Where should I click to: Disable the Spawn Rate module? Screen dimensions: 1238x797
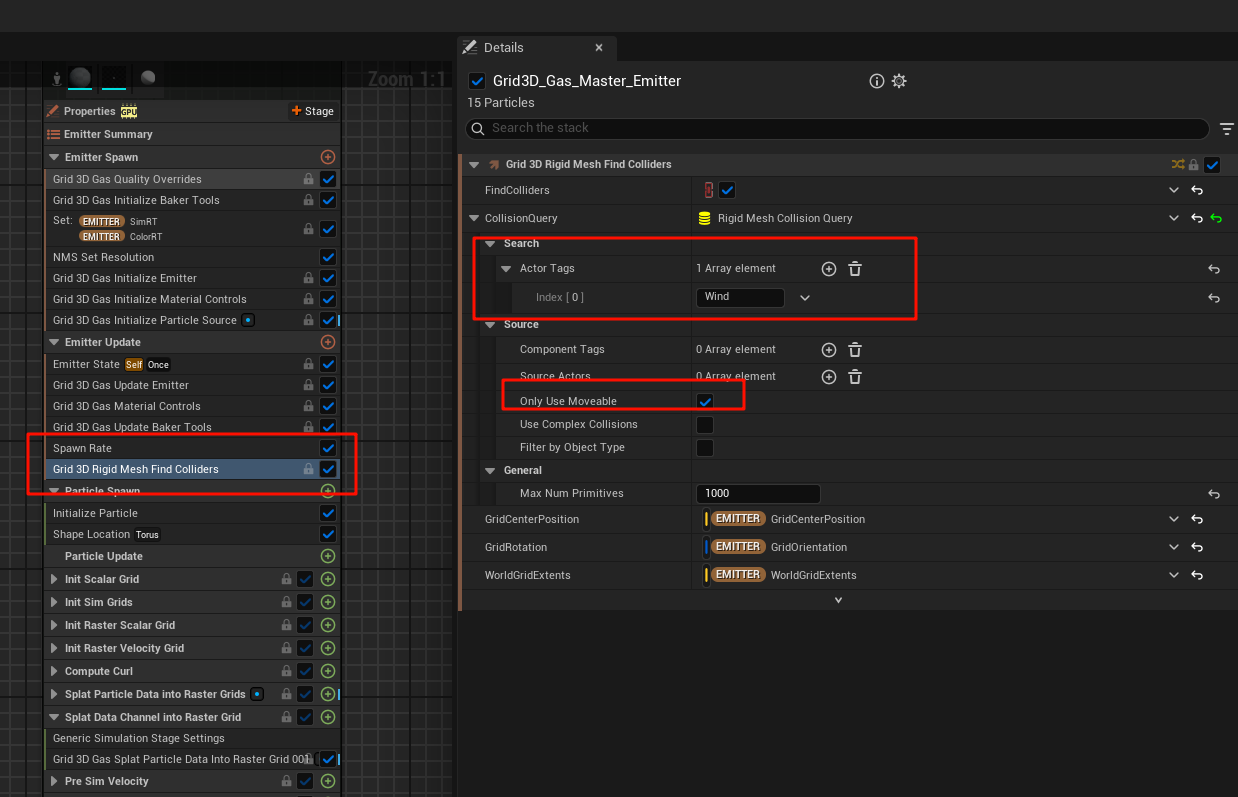pyautogui.click(x=328, y=448)
